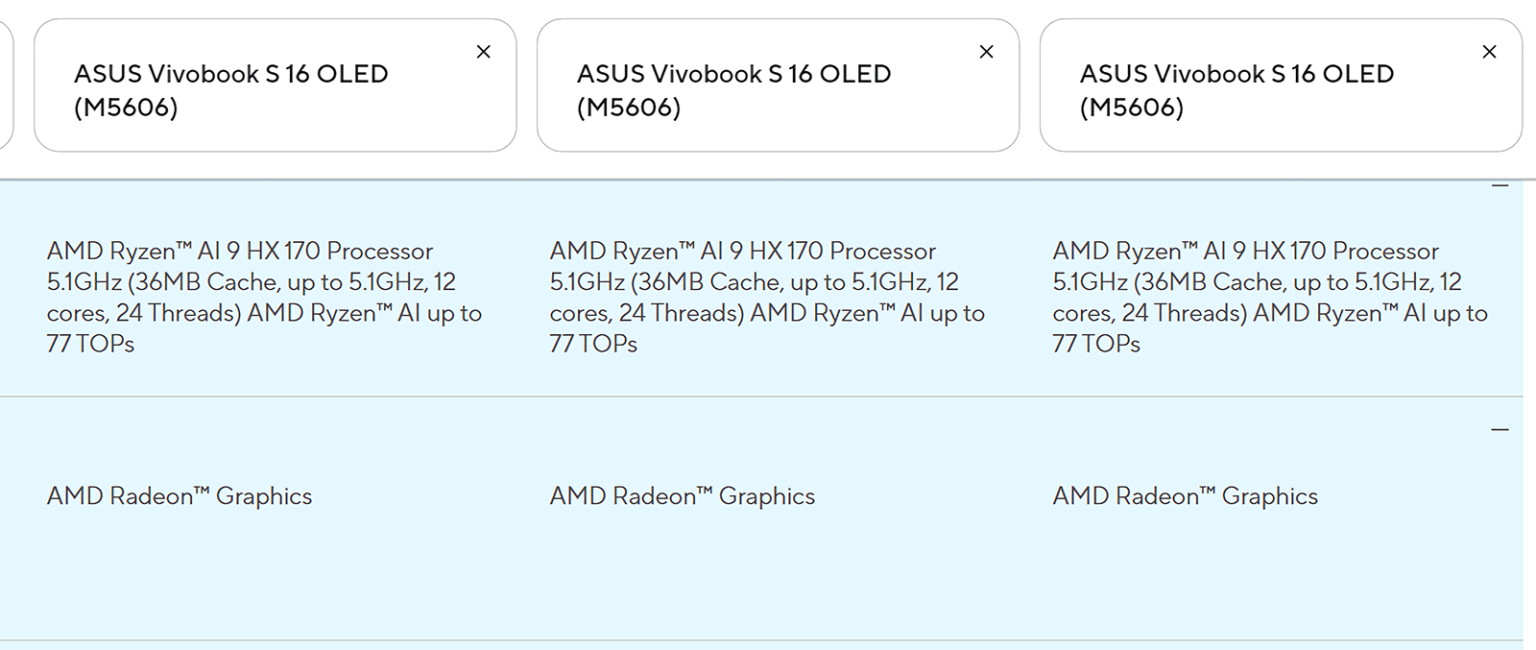This screenshot has height=650, width=1536.
Task: Click the minus icon beside the GPU row
Action: [1500, 428]
